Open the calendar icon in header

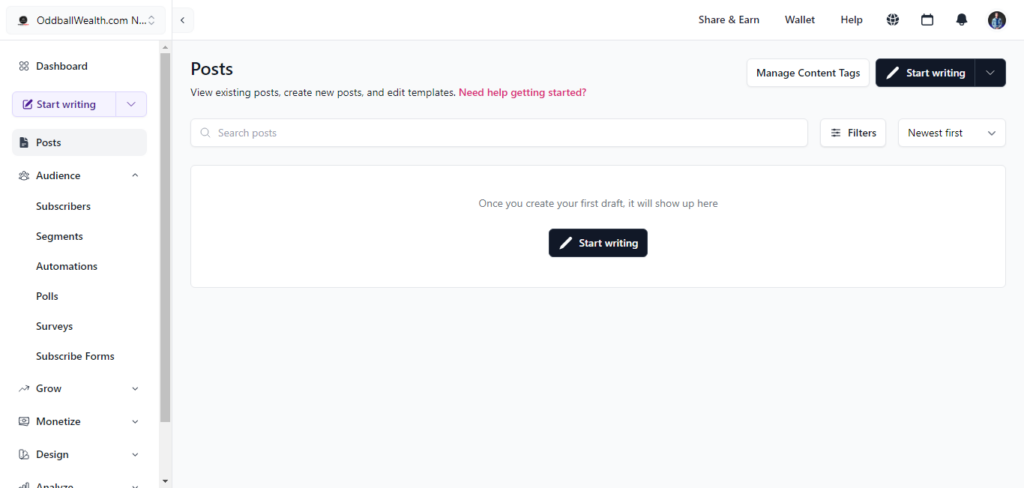pyautogui.click(x=927, y=20)
